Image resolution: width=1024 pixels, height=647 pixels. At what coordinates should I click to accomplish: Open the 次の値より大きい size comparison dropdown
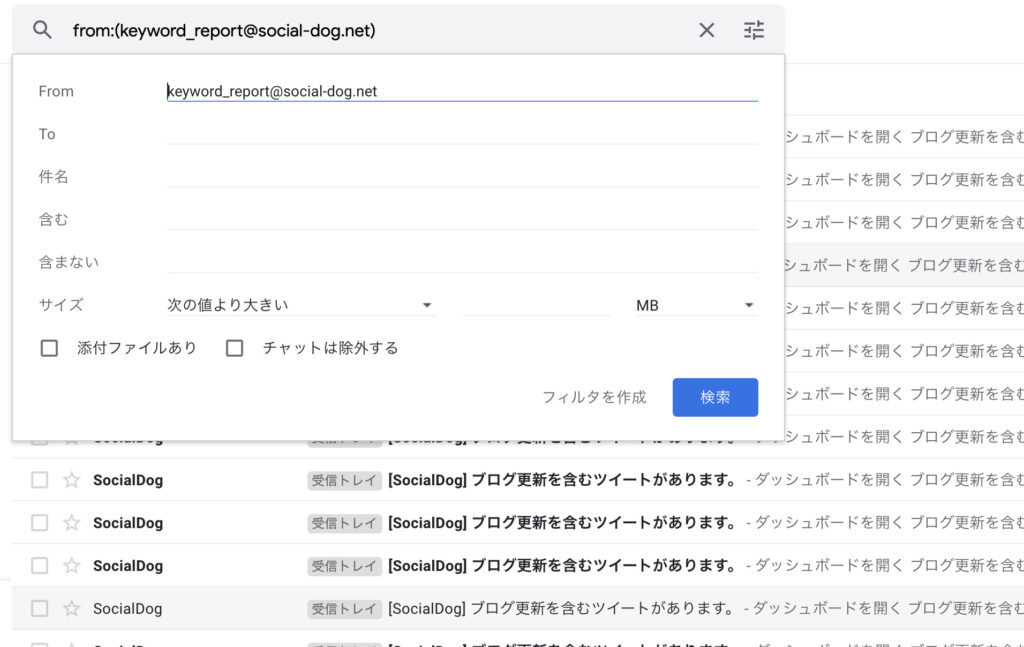[x=301, y=305]
